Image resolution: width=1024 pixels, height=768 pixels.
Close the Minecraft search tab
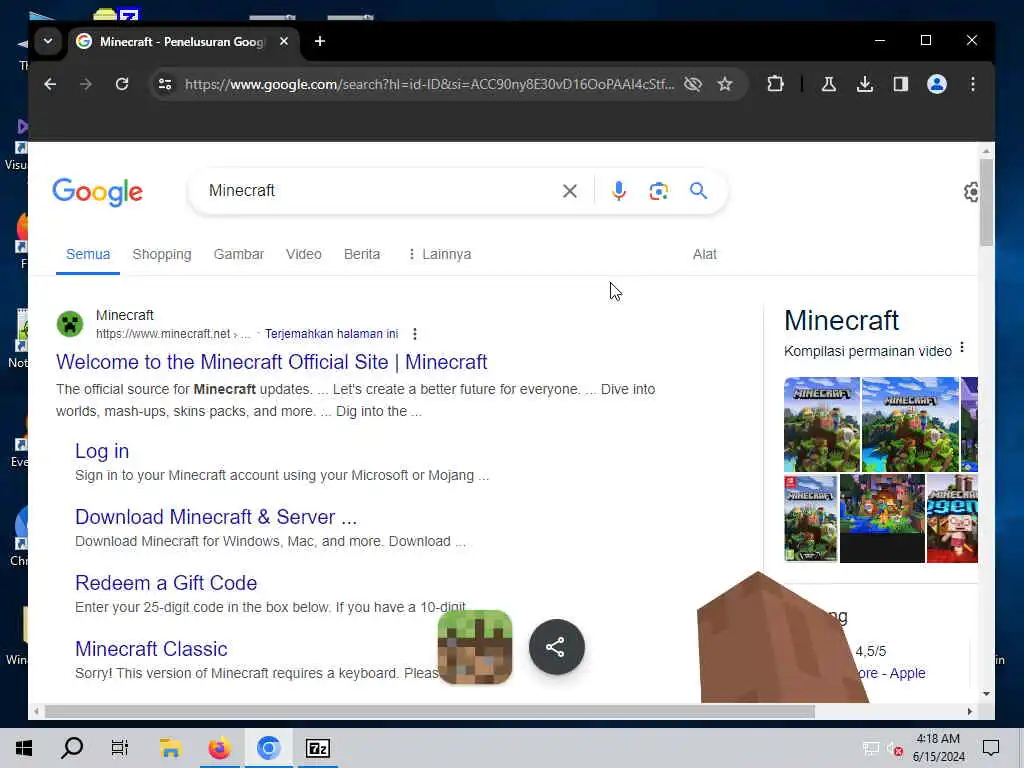[x=283, y=41]
